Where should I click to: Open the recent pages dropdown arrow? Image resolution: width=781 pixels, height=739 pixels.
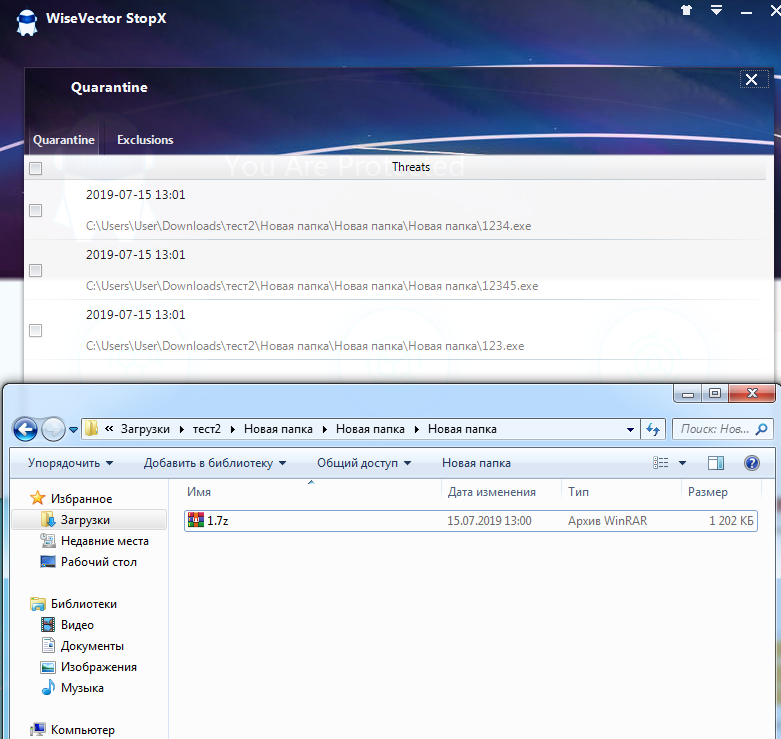[73, 430]
